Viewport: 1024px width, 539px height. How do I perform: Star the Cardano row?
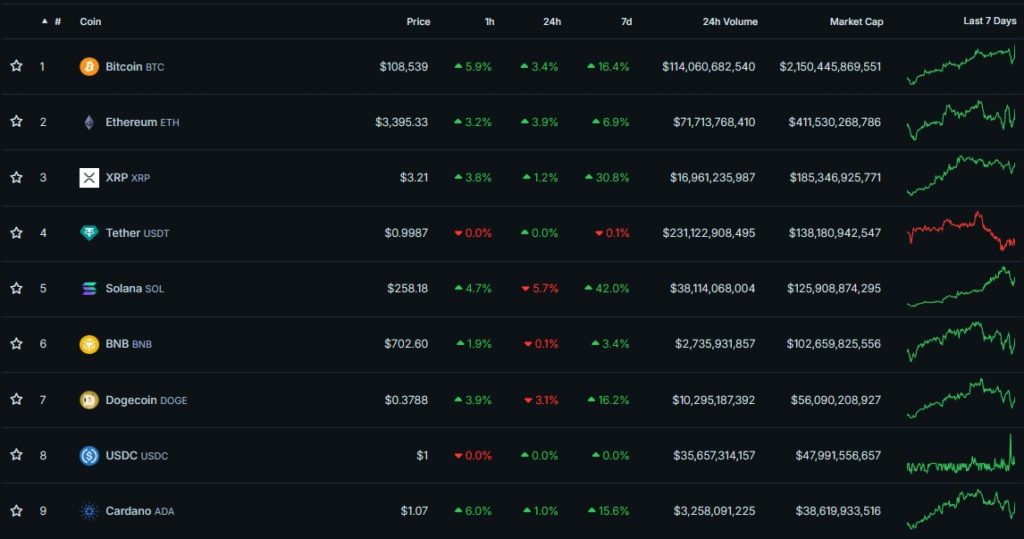pyautogui.click(x=16, y=510)
